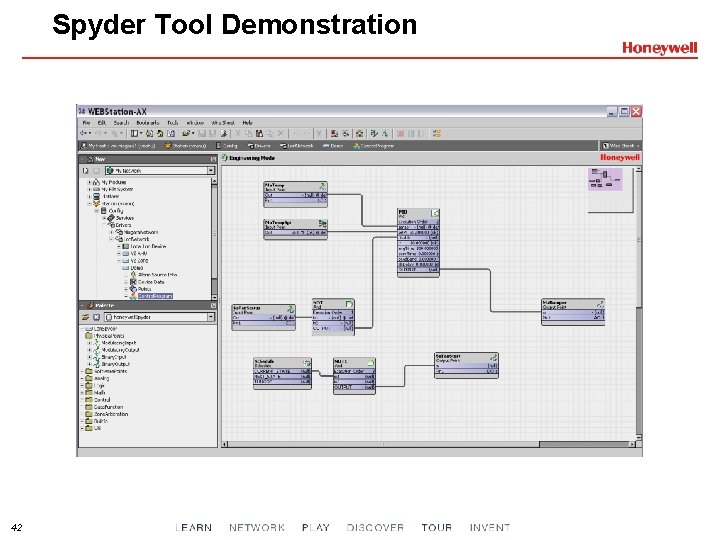Open the My Network dropdown in Nav panel
The height and width of the screenshot is (540, 720).
click(211, 170)
